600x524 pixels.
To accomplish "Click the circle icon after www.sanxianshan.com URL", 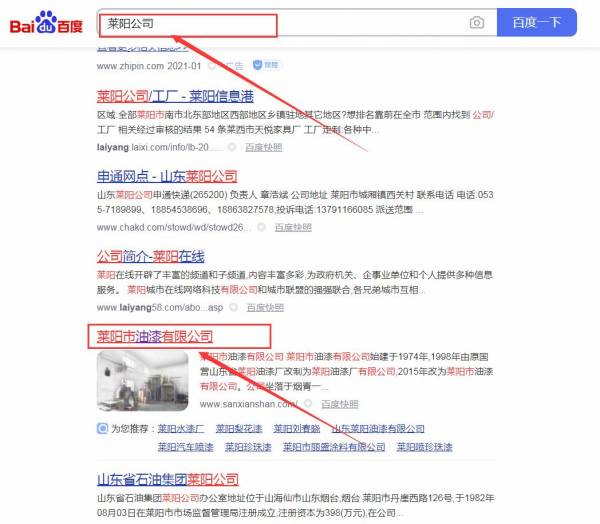I will (304, 404).
